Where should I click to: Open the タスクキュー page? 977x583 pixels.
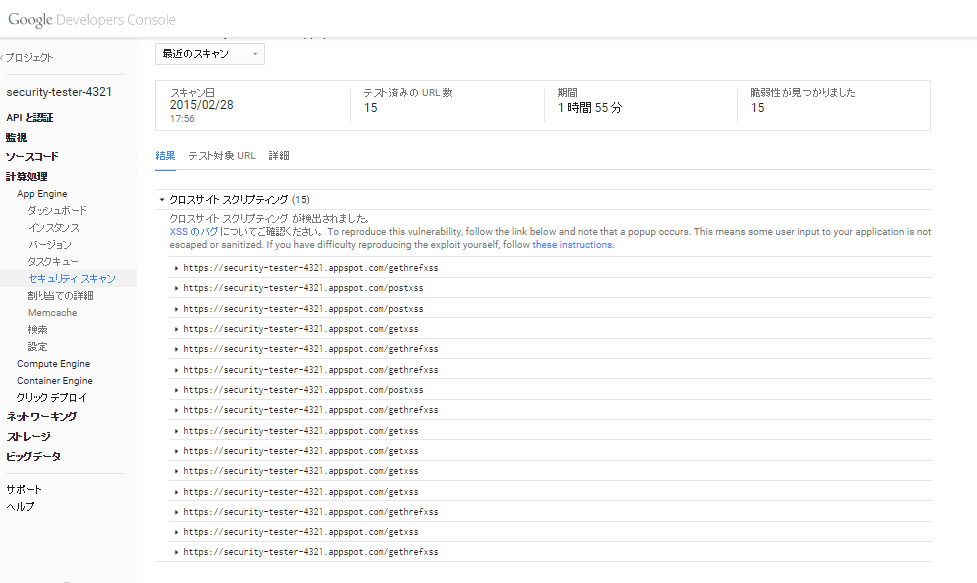point(53,262)
